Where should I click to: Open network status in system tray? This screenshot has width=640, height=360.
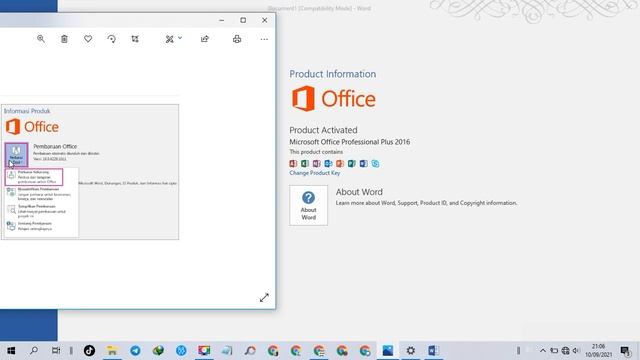click(x=565, y=351)
